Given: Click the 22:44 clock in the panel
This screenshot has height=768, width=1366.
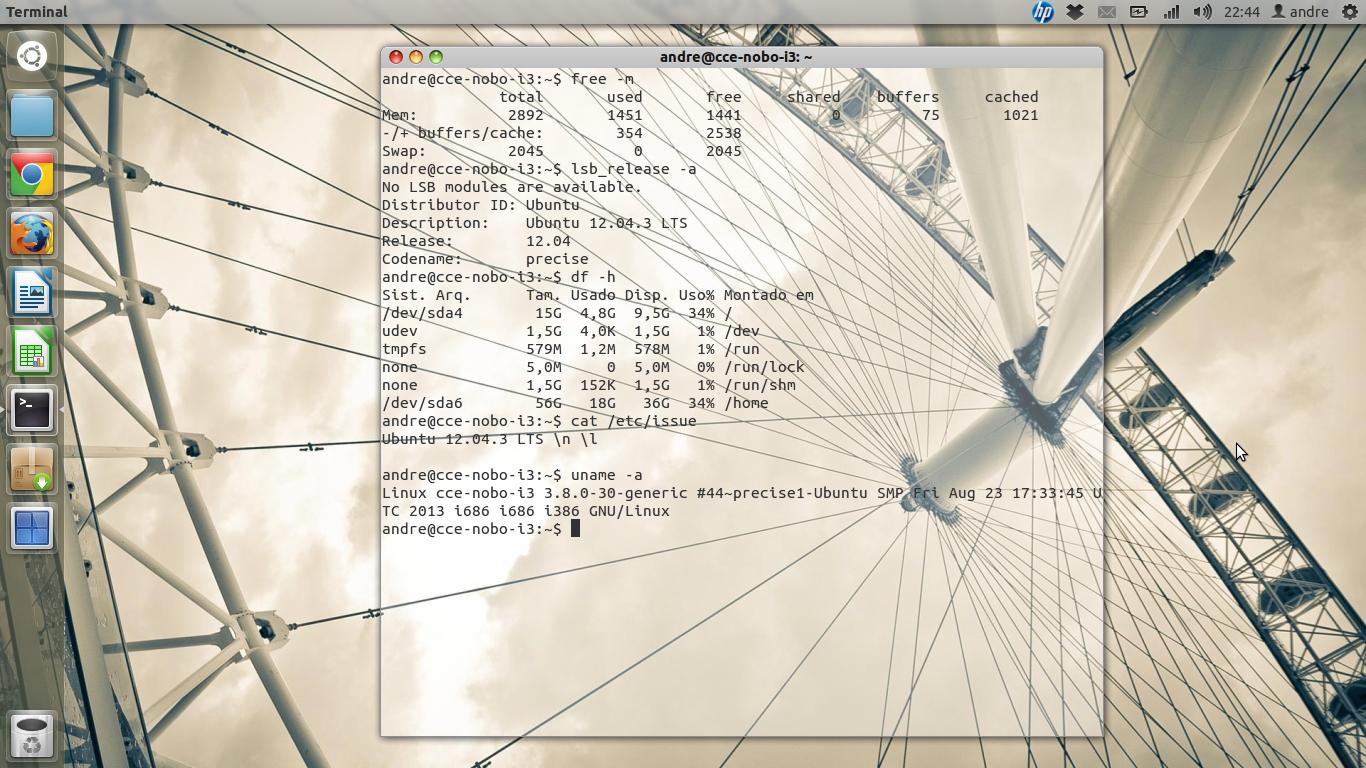Looking at the screenshot, I should (x=1241, y=12).
